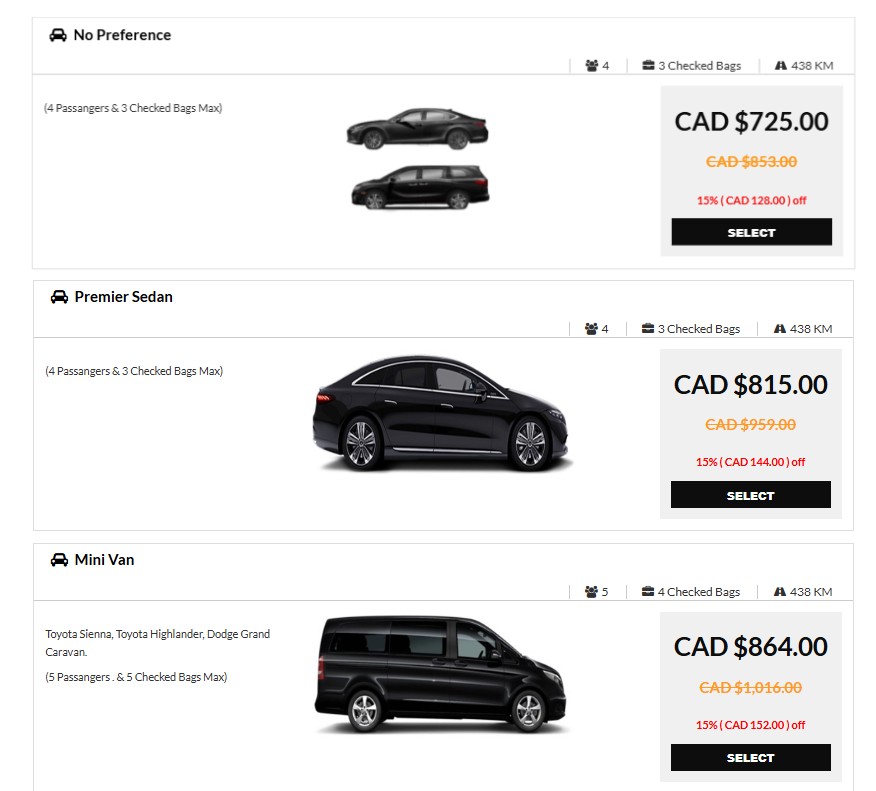Click the black Premier Sedan car image
This screenshot has width=876, height=791.
(x=440, y=412)
